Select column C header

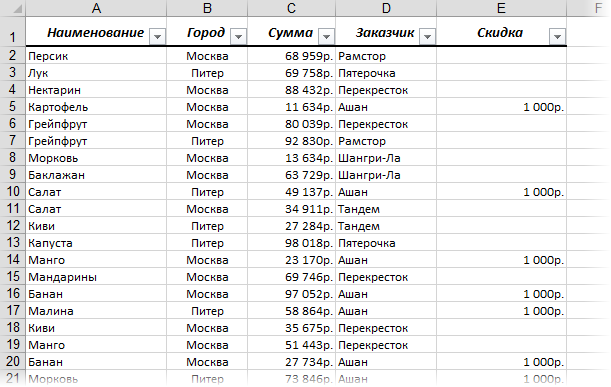[x=291, y=8]
